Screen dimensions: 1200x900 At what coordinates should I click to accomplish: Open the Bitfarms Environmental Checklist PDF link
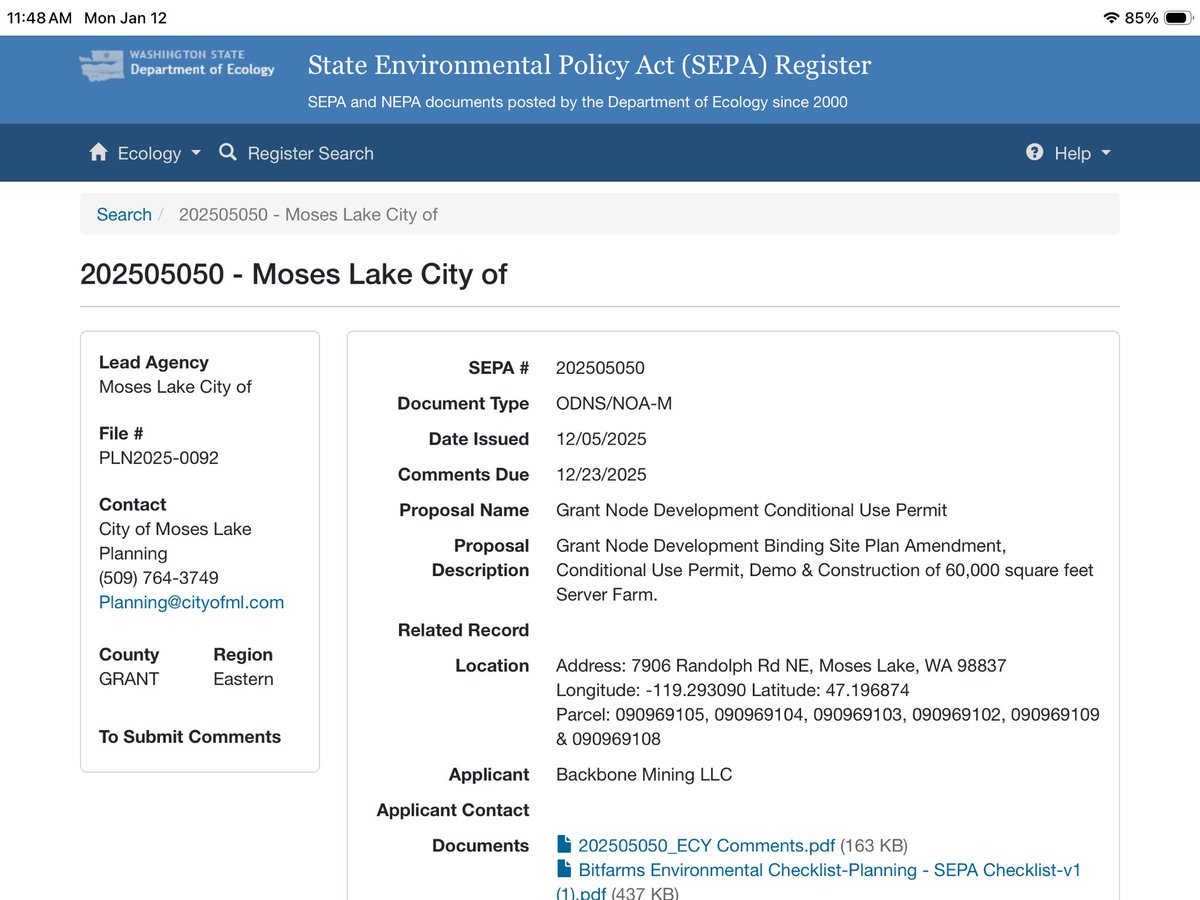[819, 881]
